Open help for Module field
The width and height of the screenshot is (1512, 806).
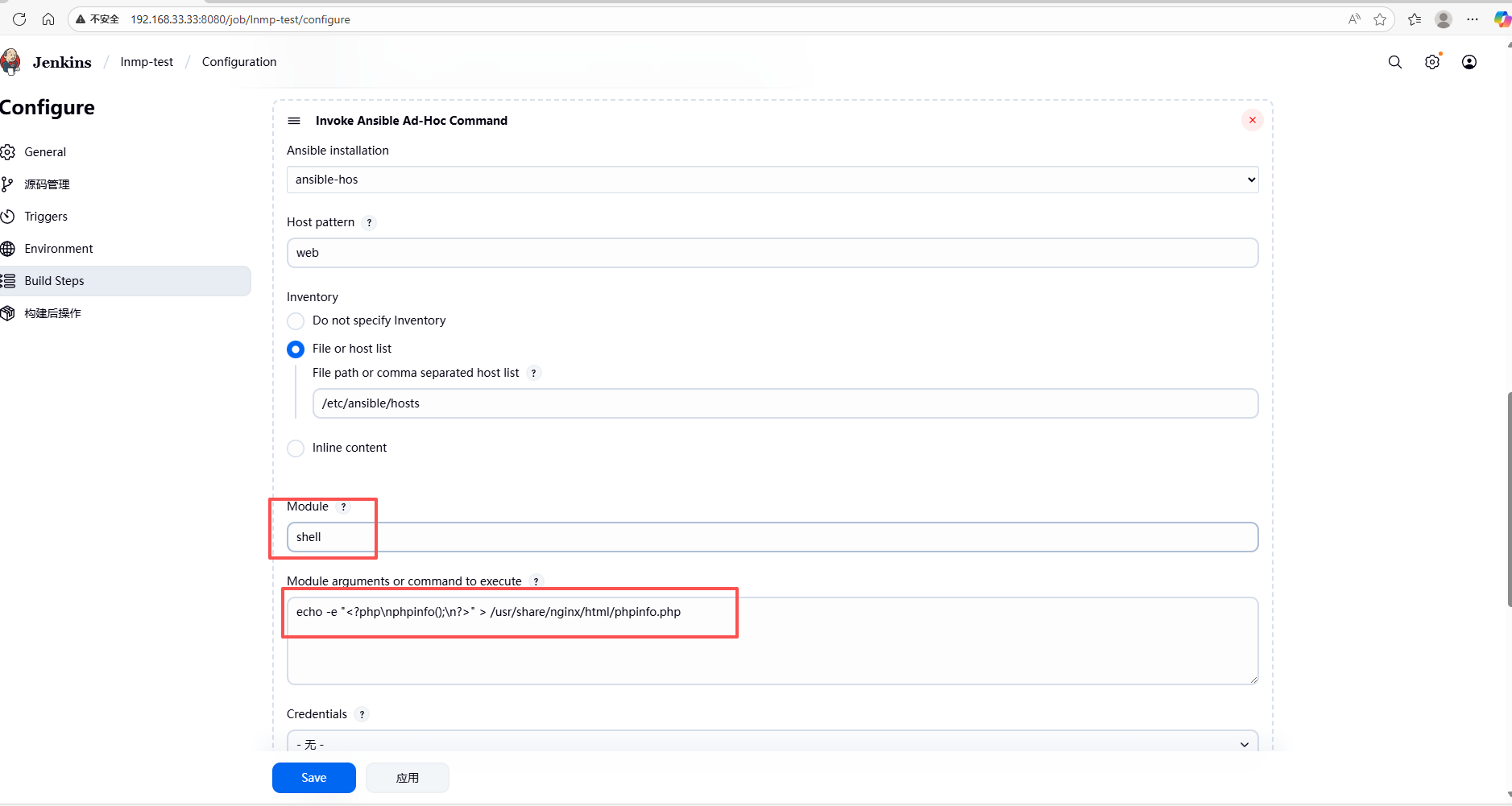(343, 506)
